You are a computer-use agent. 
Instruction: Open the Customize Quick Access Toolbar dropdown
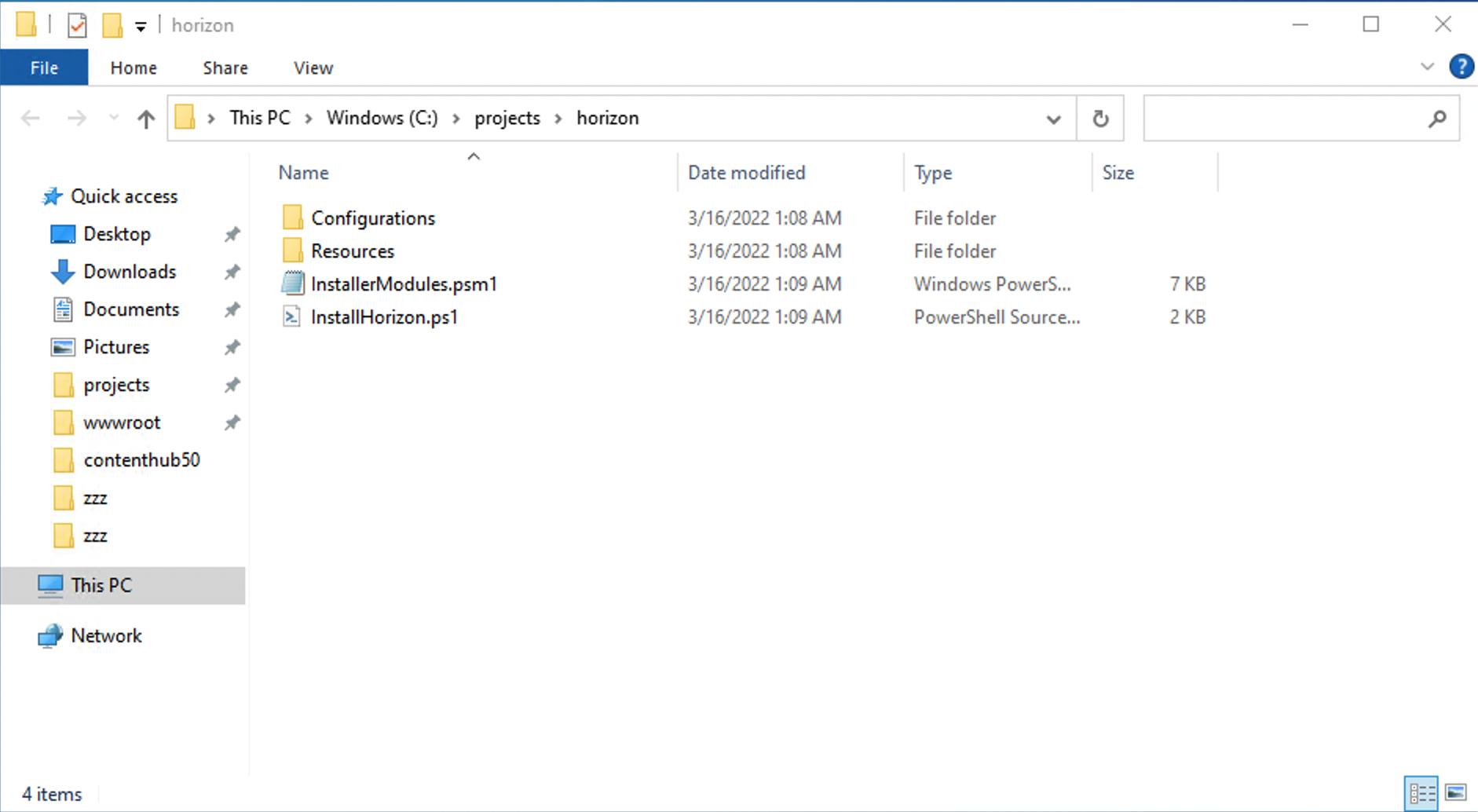[x=141, y=27]
